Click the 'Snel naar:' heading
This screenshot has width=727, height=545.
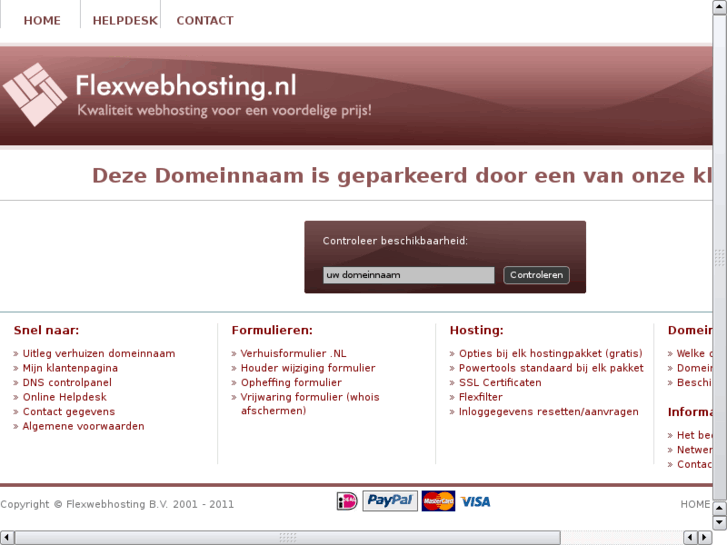46,330
